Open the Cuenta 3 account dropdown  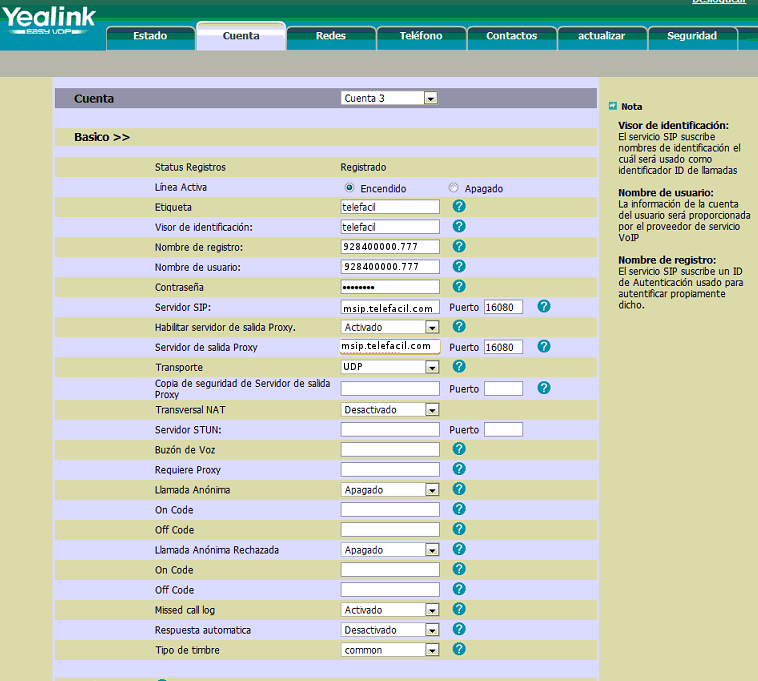389,98
